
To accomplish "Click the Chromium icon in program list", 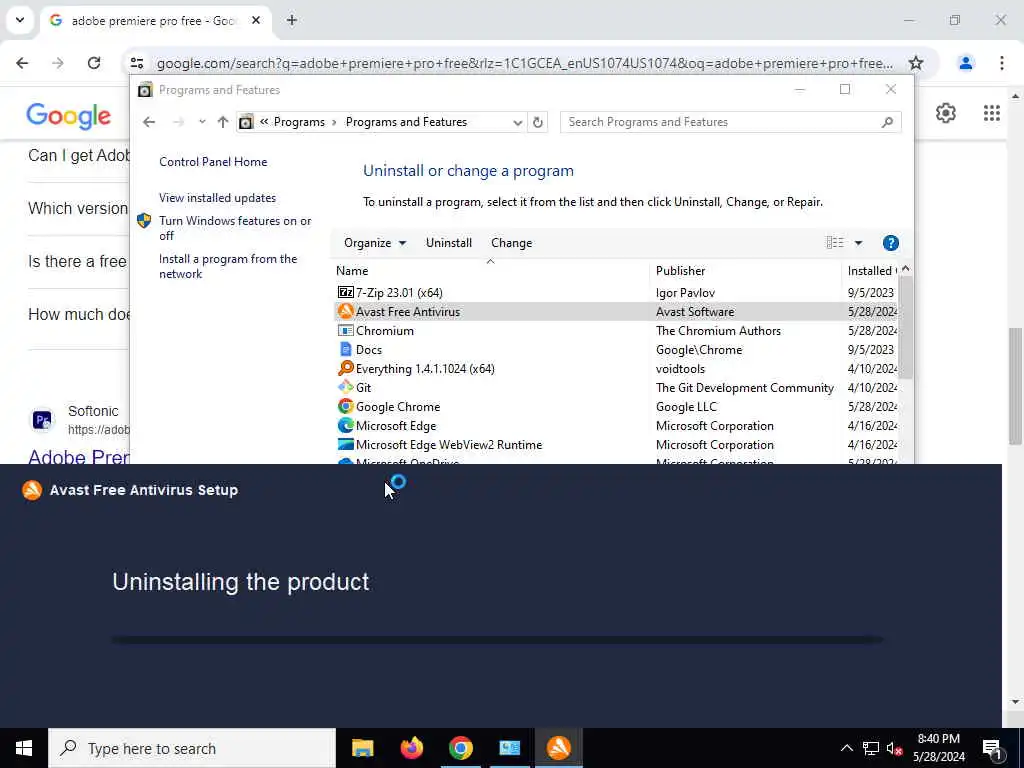I will coord(345,330).
